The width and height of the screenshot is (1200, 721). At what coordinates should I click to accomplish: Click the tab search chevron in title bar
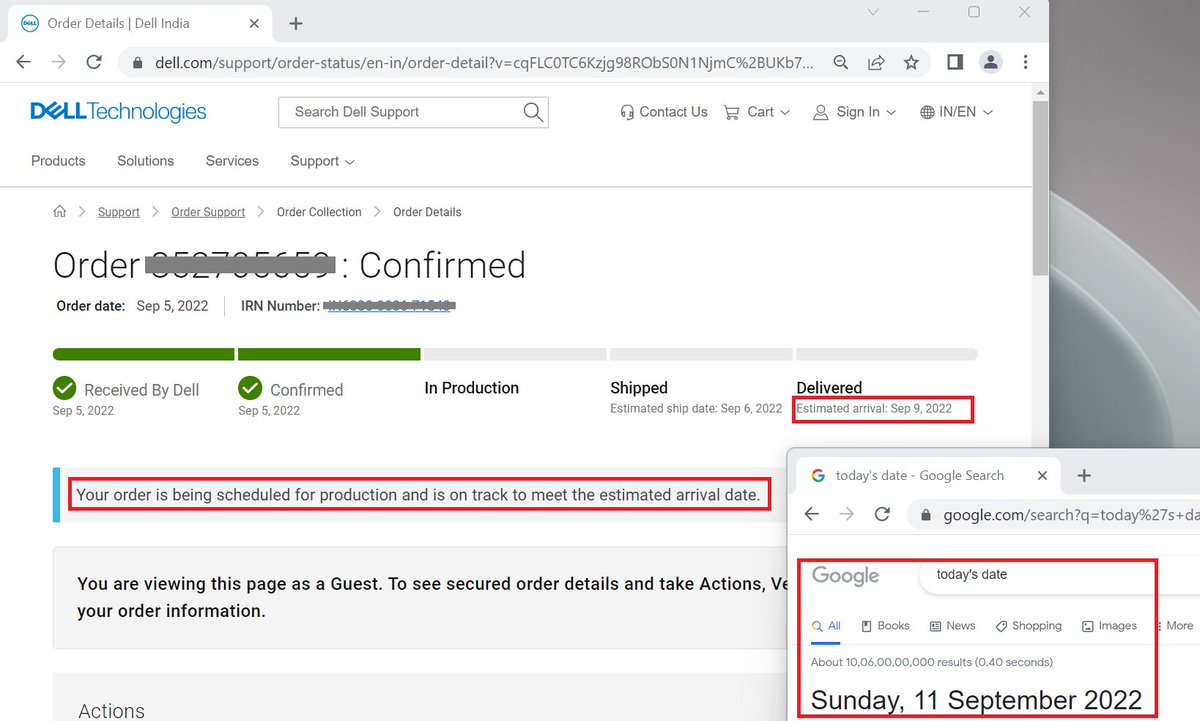(x=873, y=12)
